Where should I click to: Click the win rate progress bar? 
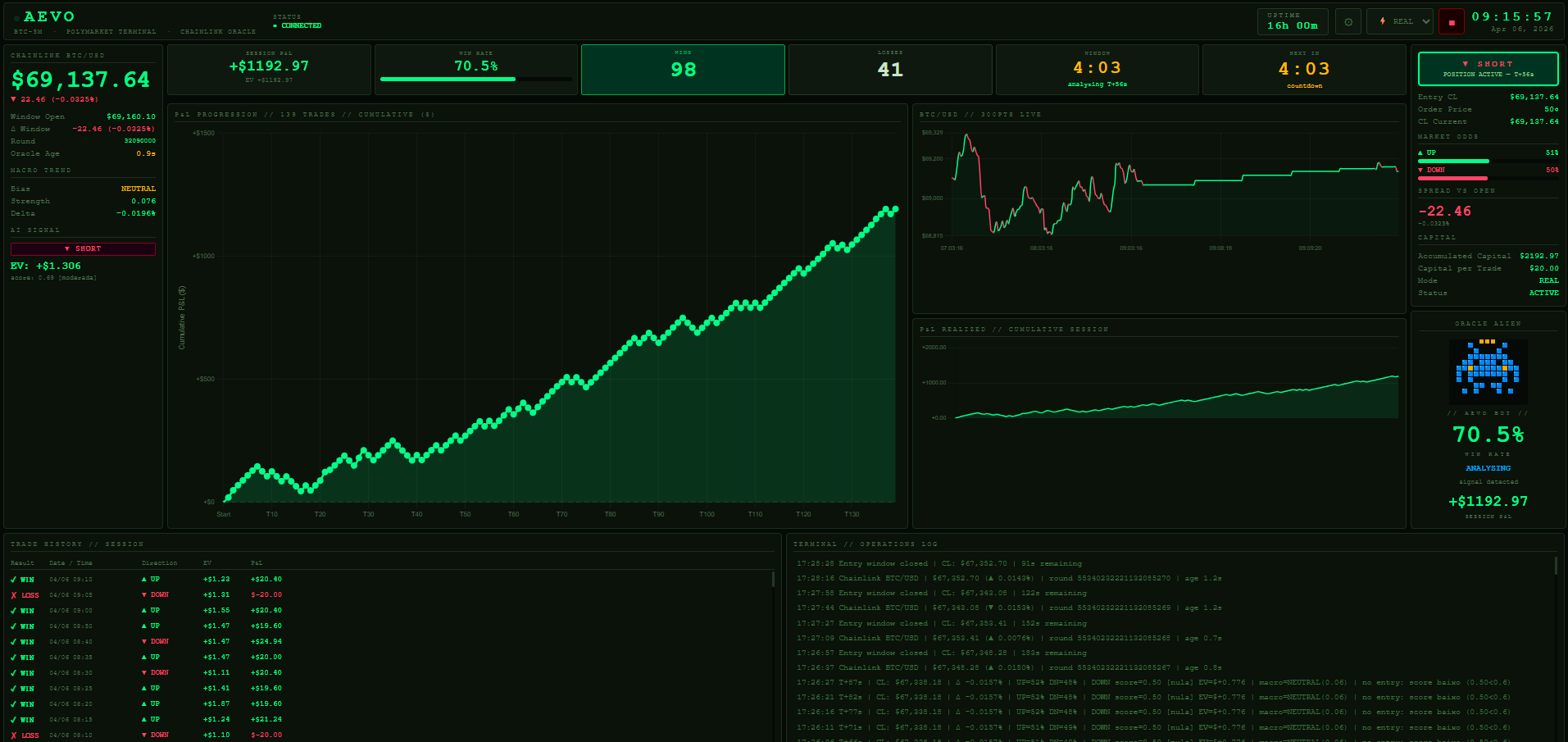pos(475,80)
